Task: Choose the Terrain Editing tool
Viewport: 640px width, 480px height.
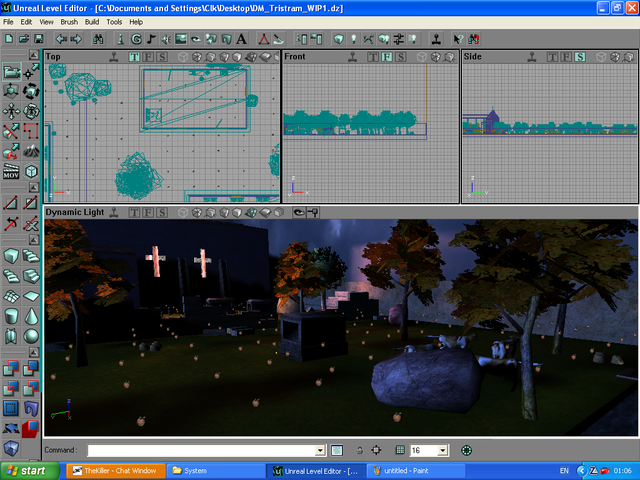Action: point(31,151)
